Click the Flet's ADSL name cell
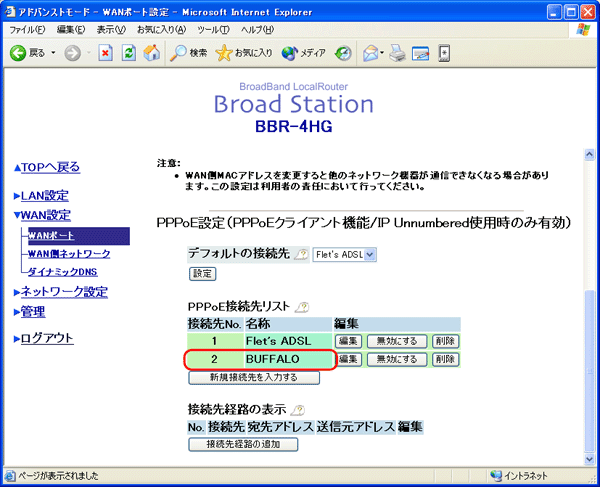Image resolution: width=600 pixels, height=487 pixels. coord(288,341)
